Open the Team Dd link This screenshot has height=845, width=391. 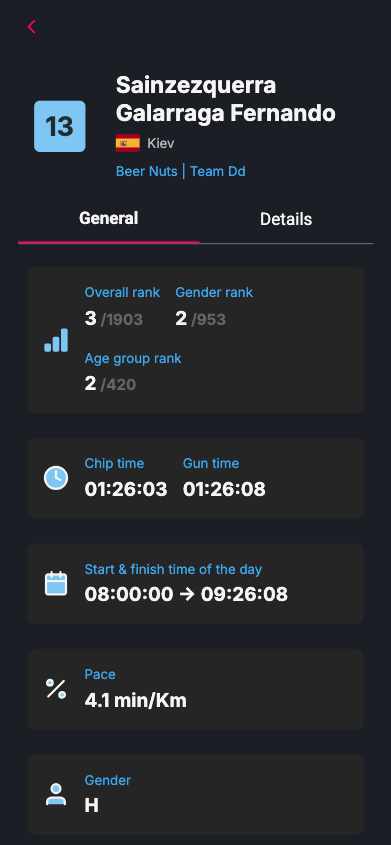pyautogui.click(x=218, y=171)
